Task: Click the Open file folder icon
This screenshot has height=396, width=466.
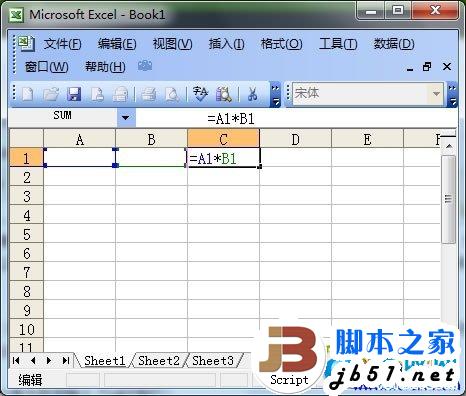Action: click(51, 94)
